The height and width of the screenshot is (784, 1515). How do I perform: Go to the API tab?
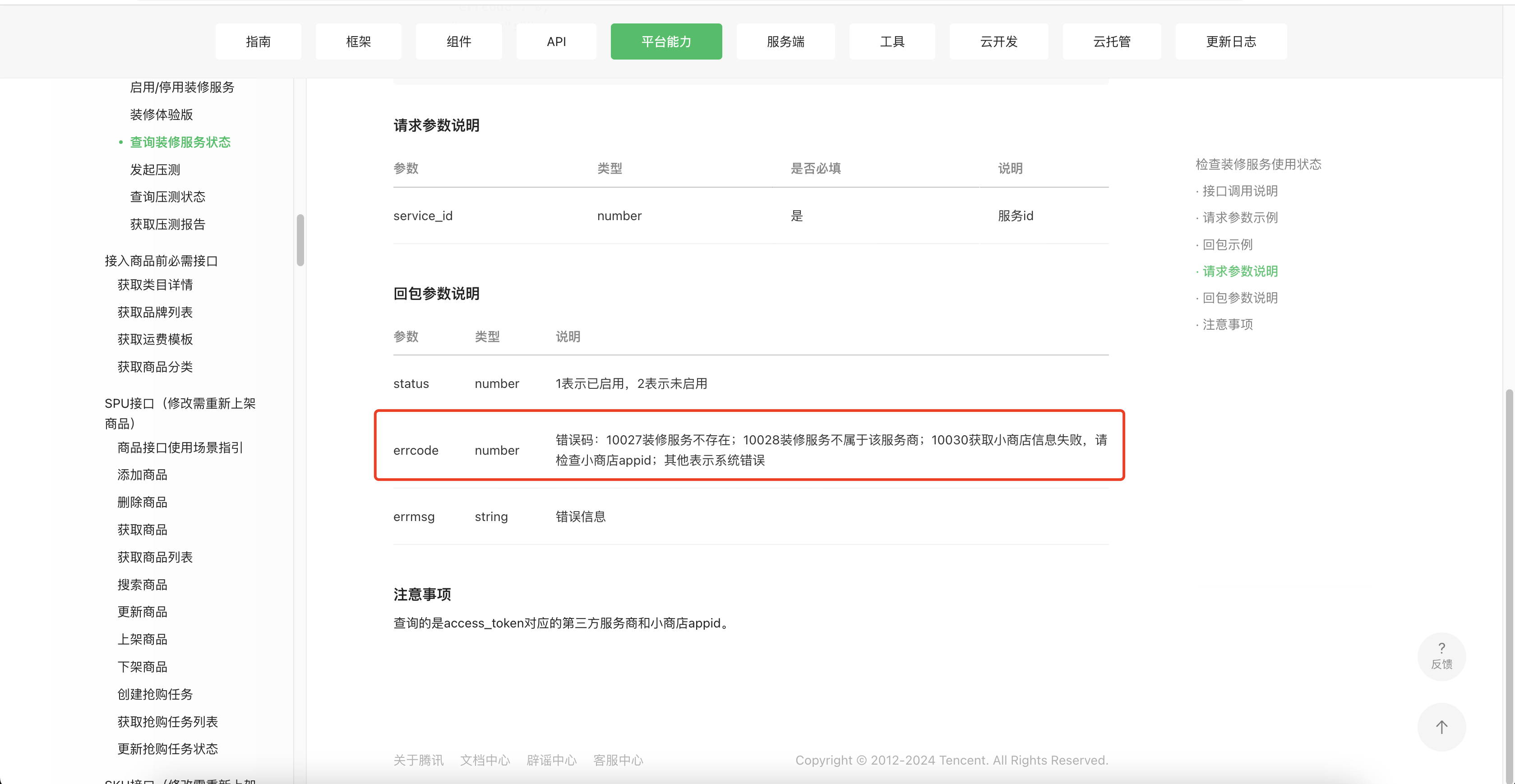point(556,42)
